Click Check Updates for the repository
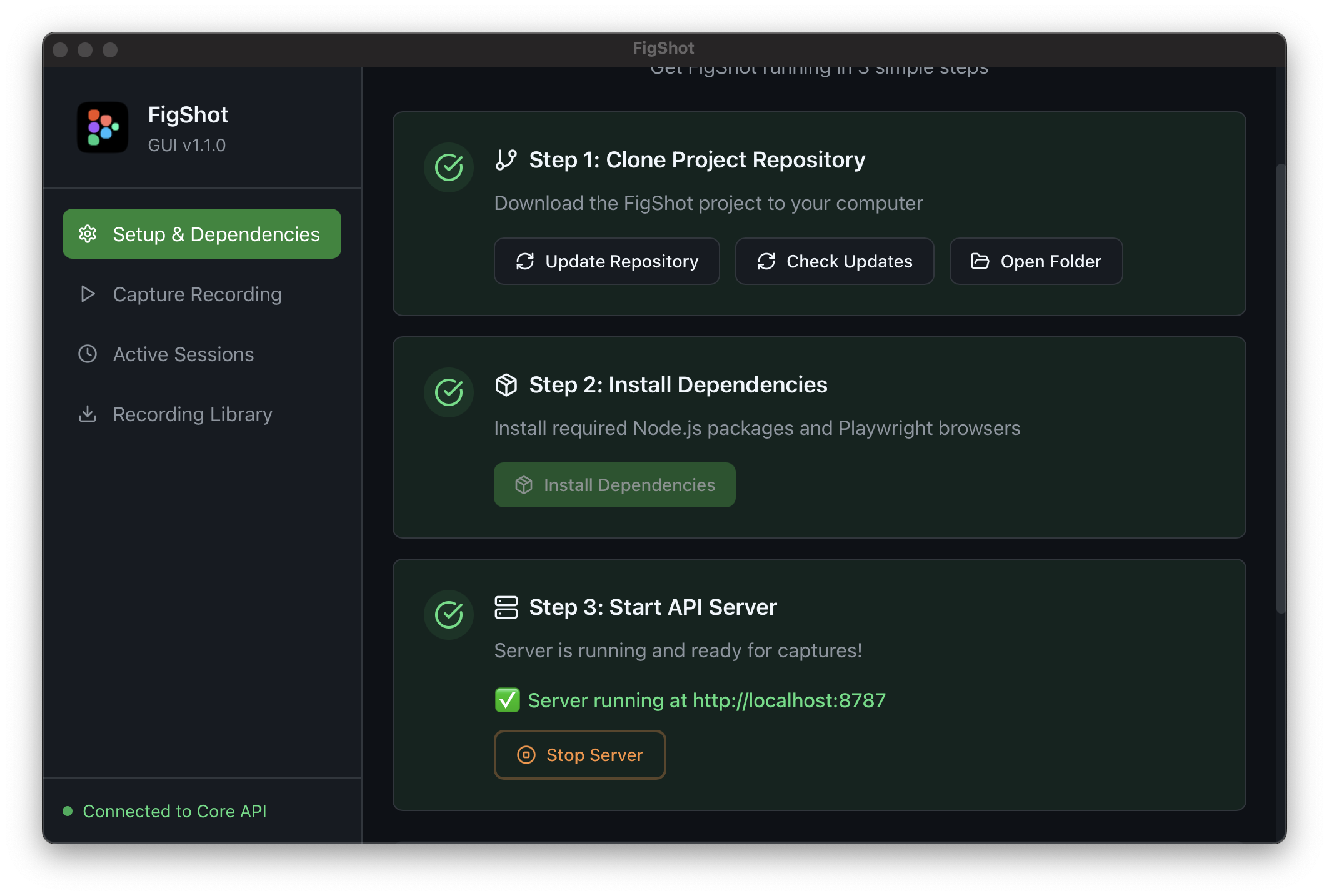 835,261
